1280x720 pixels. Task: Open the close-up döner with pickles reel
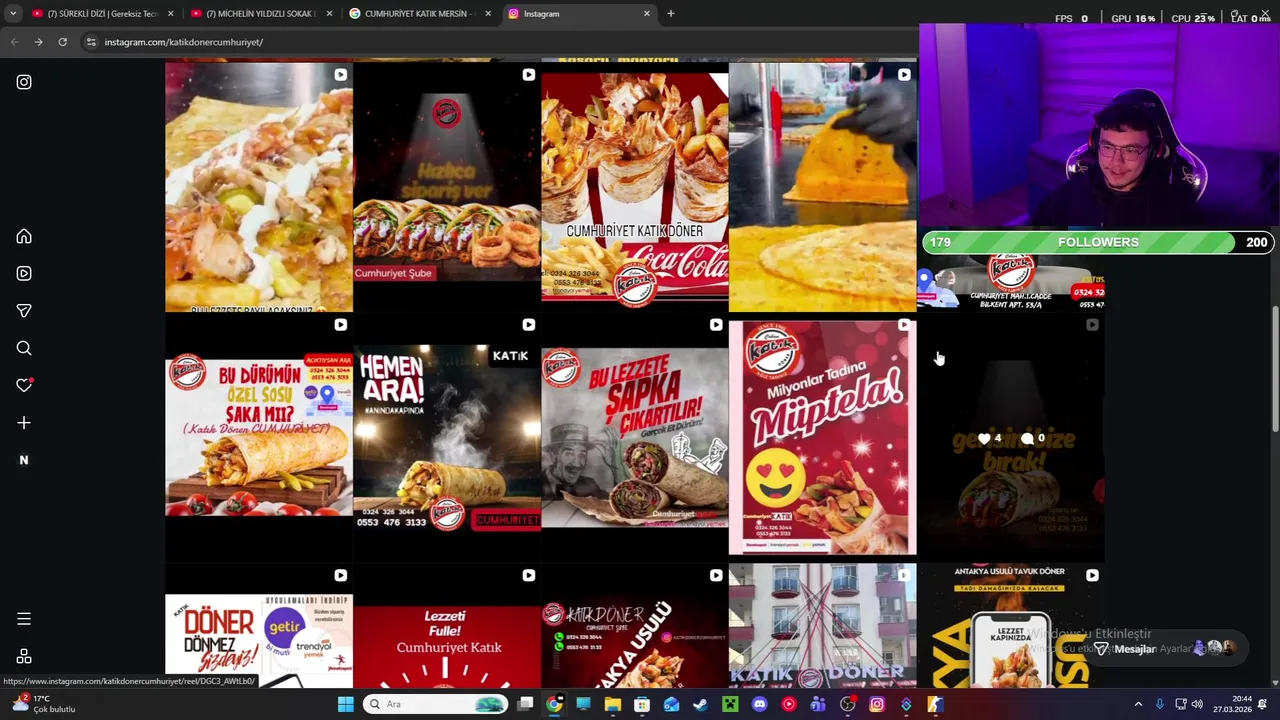pos(258,186)
